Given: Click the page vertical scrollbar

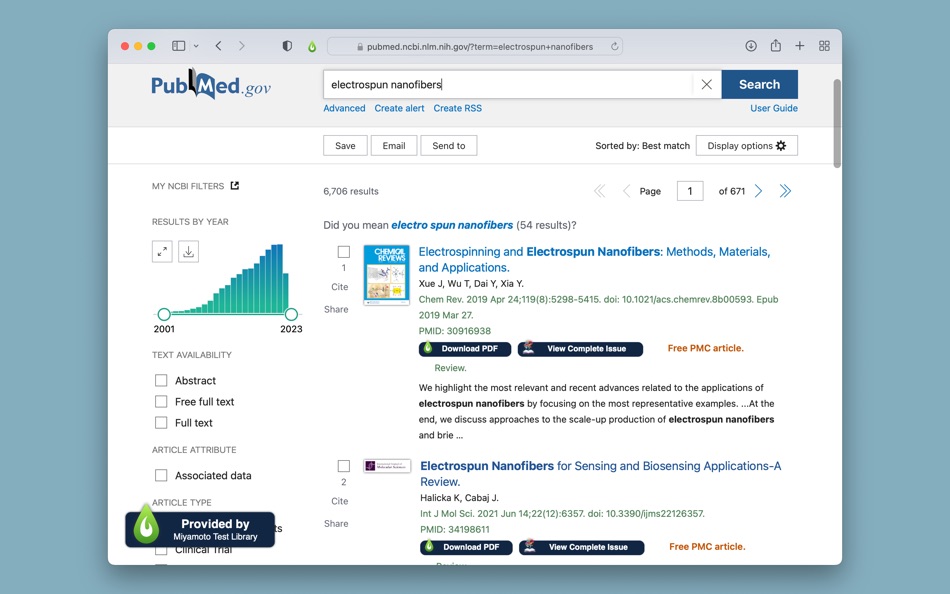Looking at the screenshot, I should [x=837, y=123].
